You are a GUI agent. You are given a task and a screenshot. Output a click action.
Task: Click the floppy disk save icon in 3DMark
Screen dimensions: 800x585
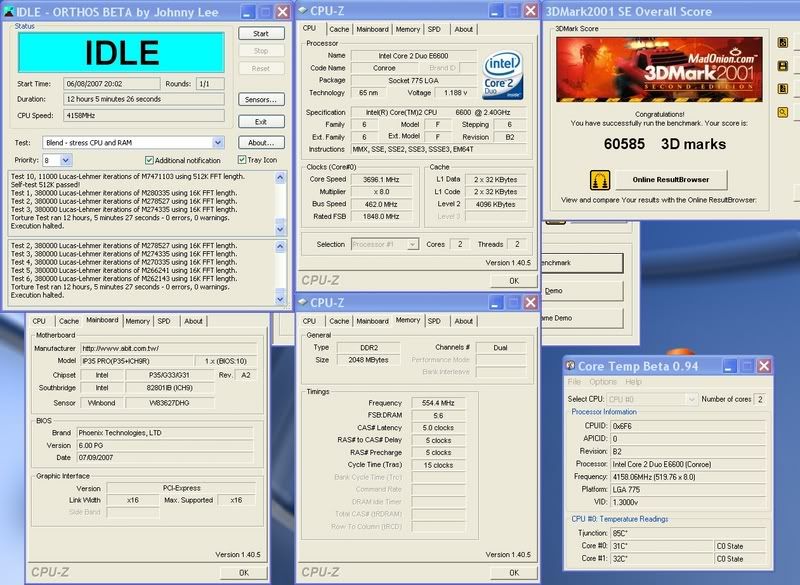783,66
